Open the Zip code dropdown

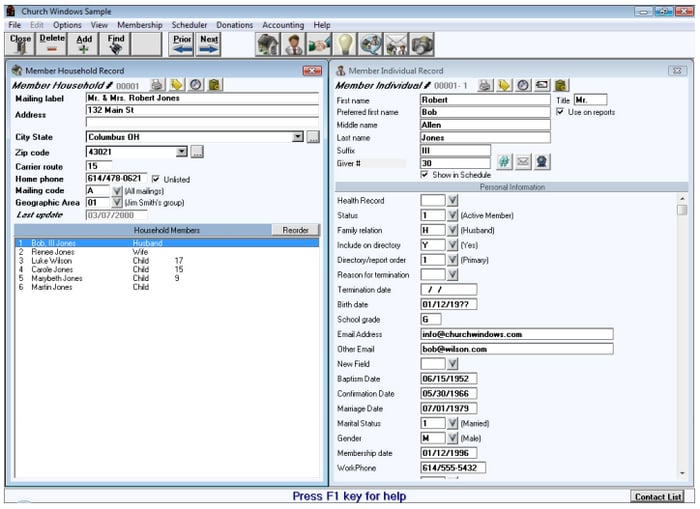click(x=181, y=152)
